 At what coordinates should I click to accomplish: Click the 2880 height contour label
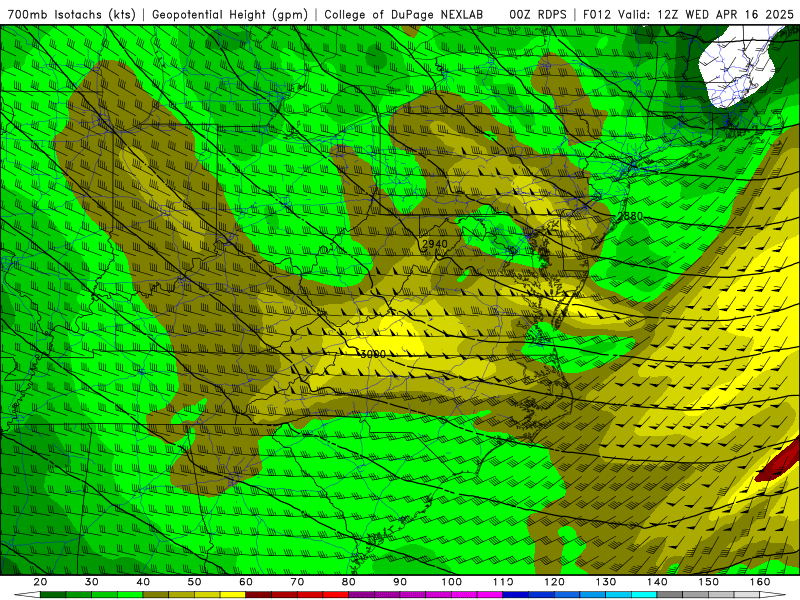coord(630,216)
